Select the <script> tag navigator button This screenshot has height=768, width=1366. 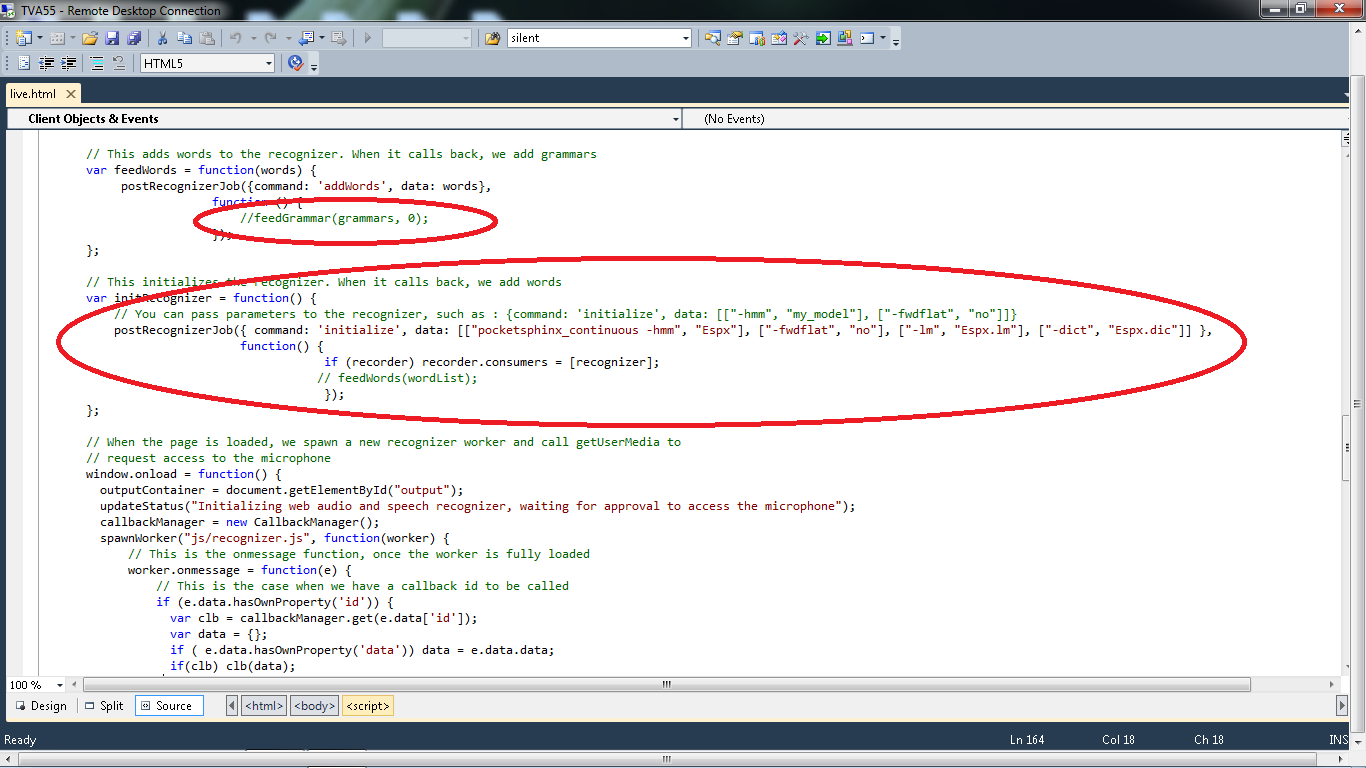click(x=367, y=706)
